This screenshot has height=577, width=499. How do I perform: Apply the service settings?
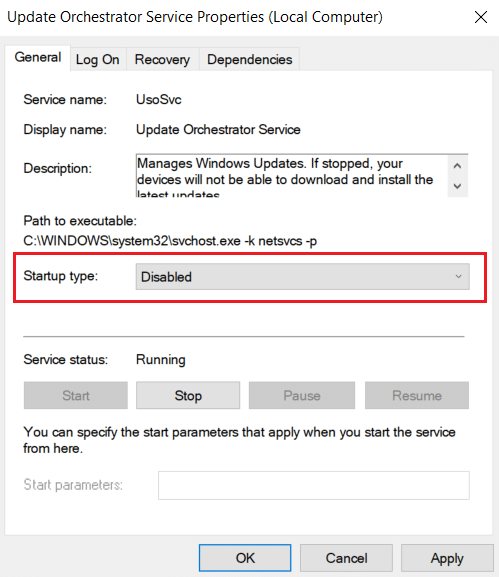(447, 558)
